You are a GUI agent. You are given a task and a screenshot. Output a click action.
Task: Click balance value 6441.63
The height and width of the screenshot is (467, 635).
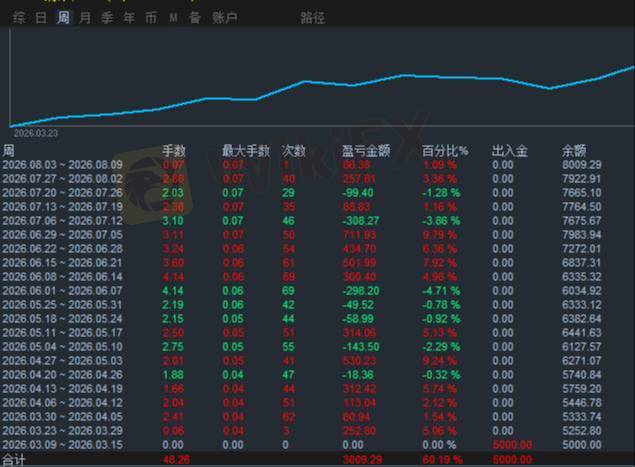582,333
